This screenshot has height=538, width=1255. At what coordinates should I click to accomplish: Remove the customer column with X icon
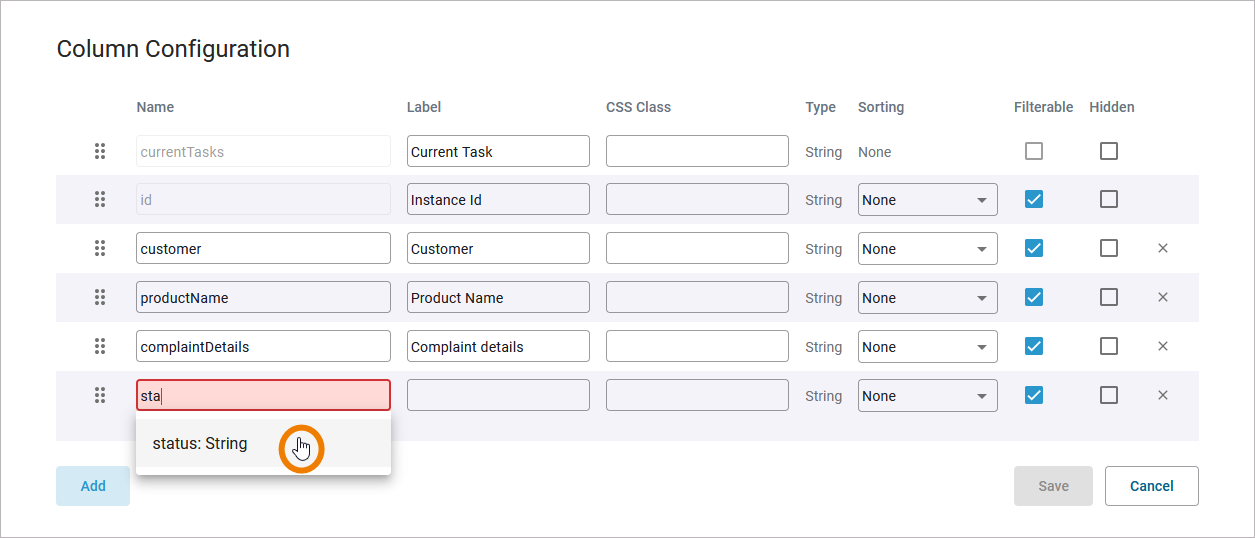pyautogui.click(x=1163, y=248)
